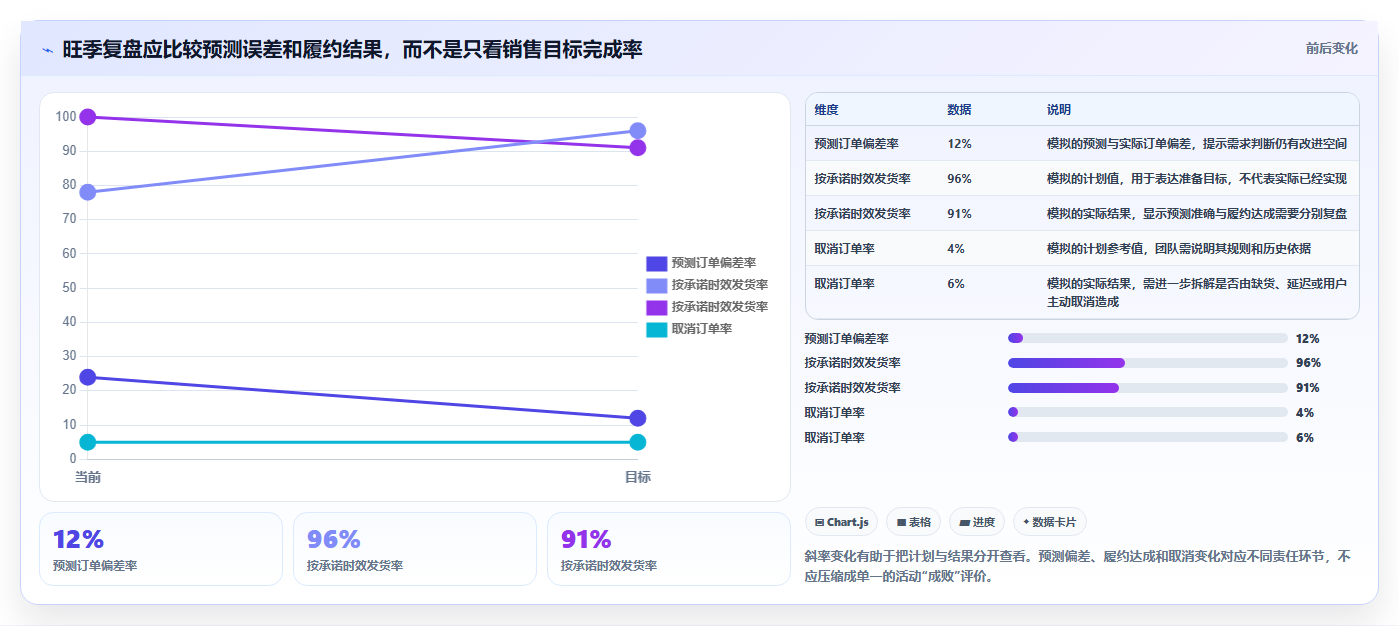Click the dark blue data point at 目标 (12)
The image size is (1399, 626).
click(x=638, y=418)
